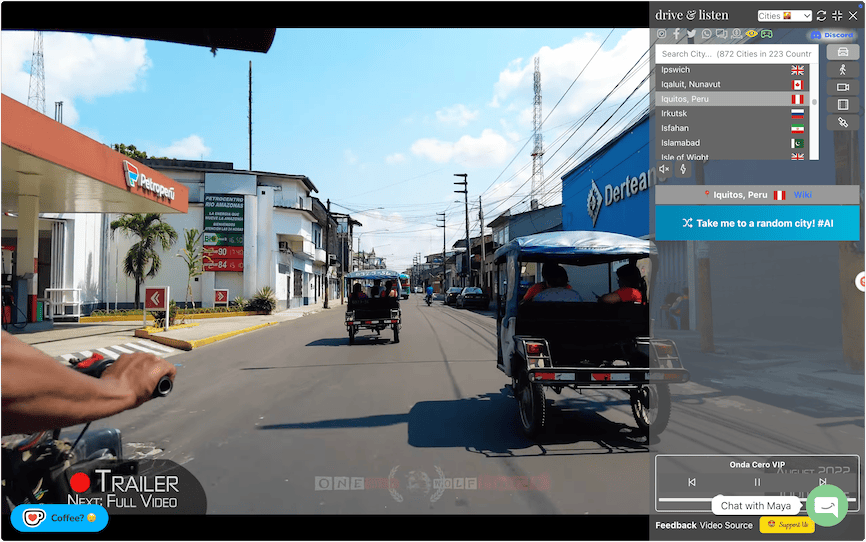Skip to next radio station
This screenshot has height=542, width=866.
tap(822, 482)
